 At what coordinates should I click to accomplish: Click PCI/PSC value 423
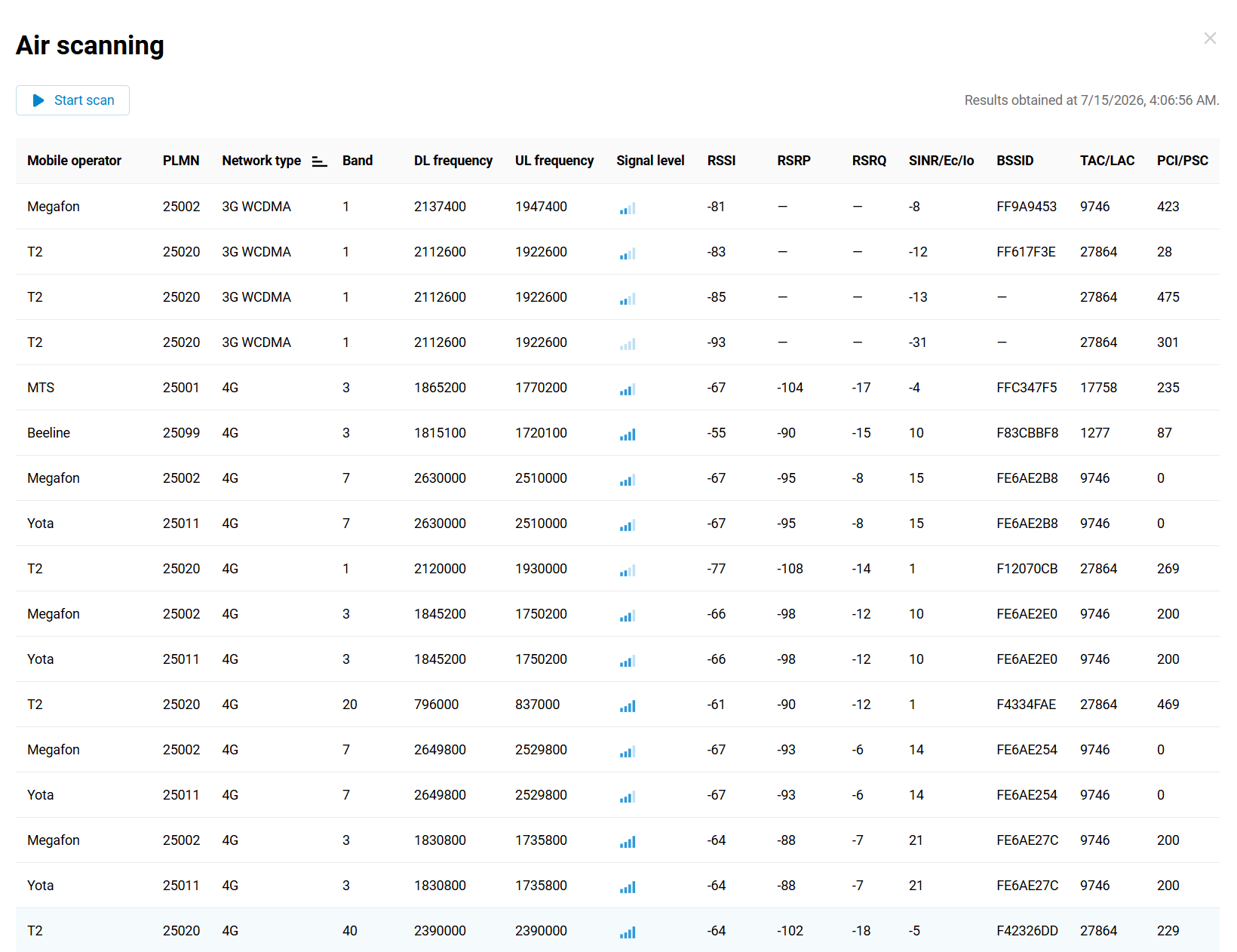coord(1168,207)
